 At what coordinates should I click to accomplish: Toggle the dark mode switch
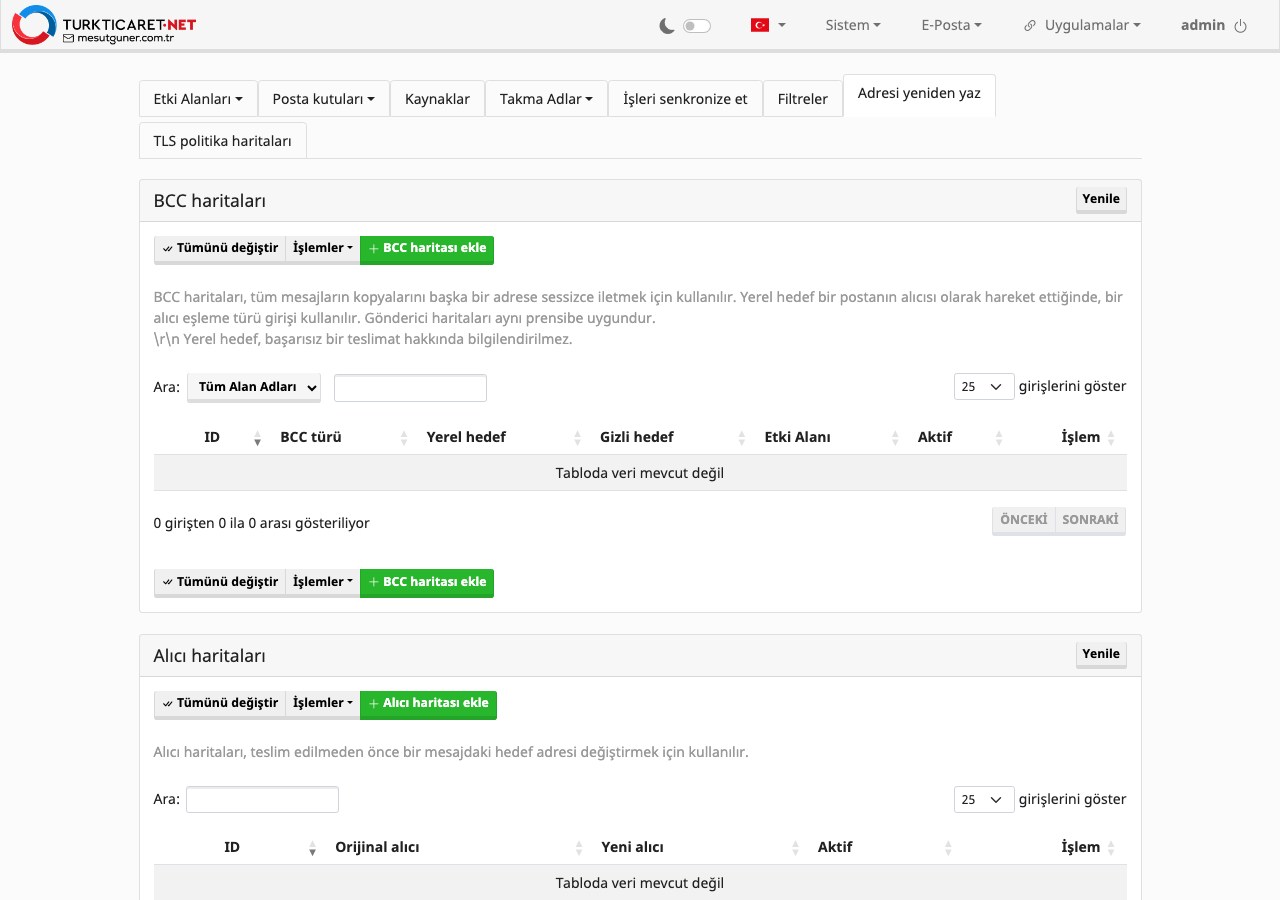(697, 26)
